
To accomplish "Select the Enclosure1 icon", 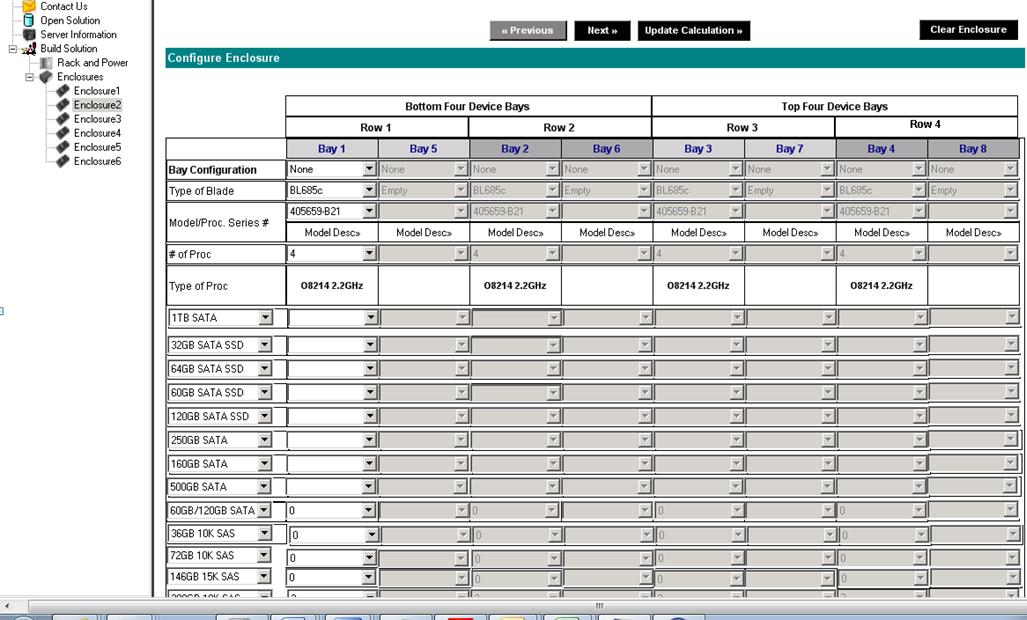I will [62, 90].
